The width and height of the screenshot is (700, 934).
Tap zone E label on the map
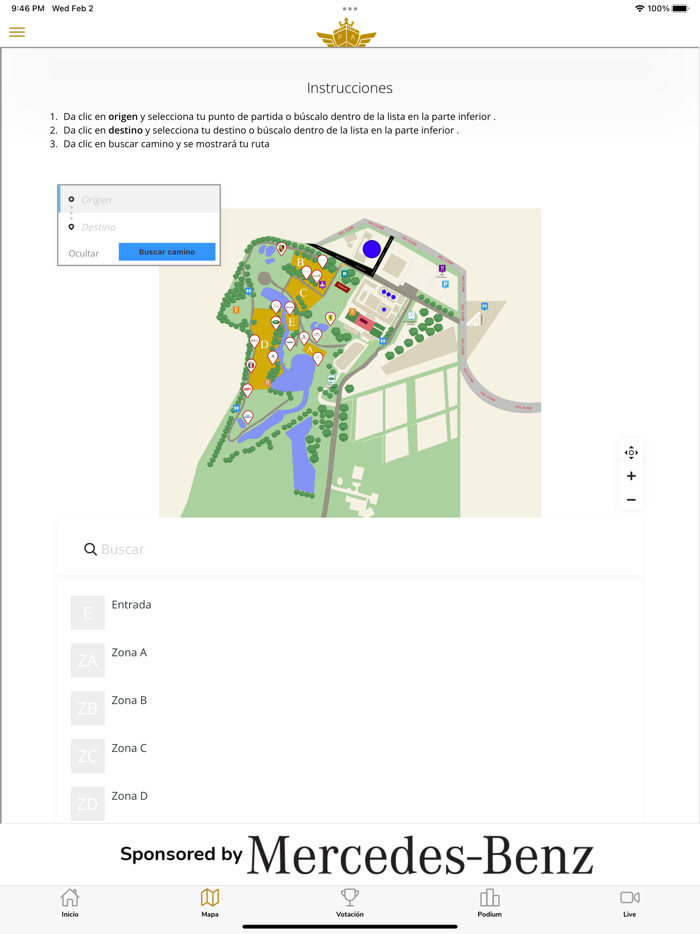pos(292,322)
